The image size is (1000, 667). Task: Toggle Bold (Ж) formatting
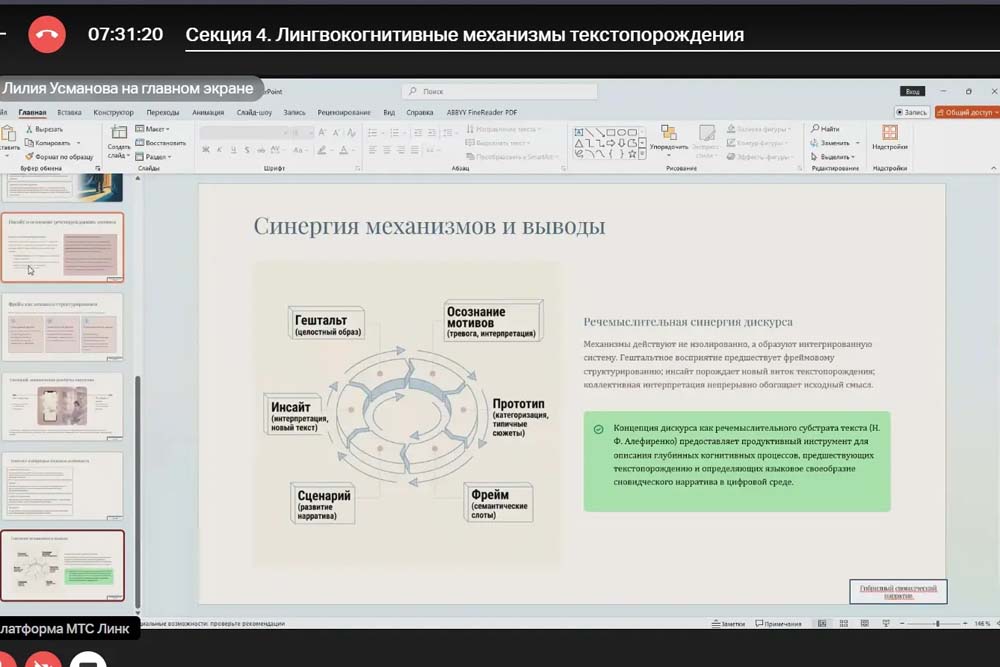[x=205, y=150]
